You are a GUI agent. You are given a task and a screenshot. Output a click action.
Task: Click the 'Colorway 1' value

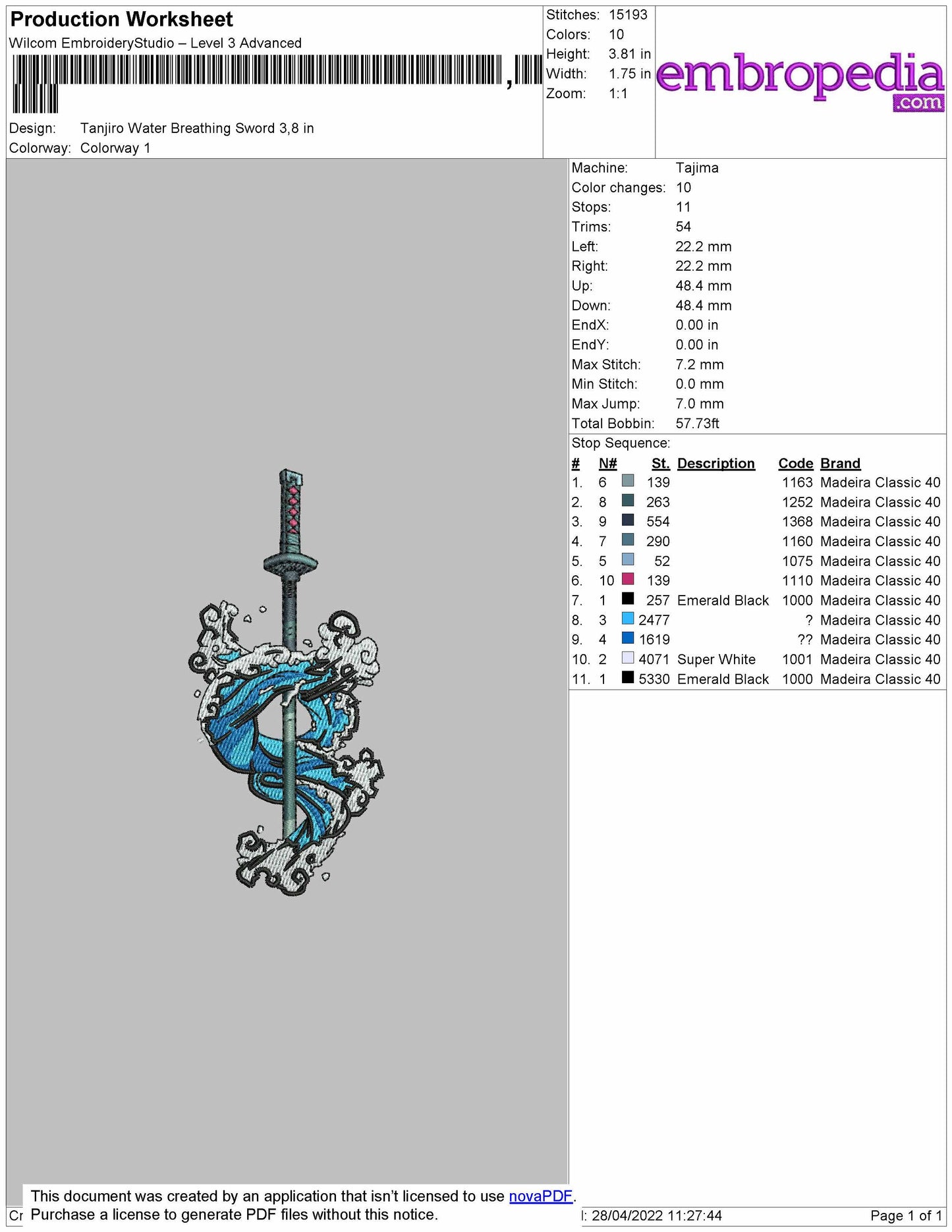click(115, 148)
